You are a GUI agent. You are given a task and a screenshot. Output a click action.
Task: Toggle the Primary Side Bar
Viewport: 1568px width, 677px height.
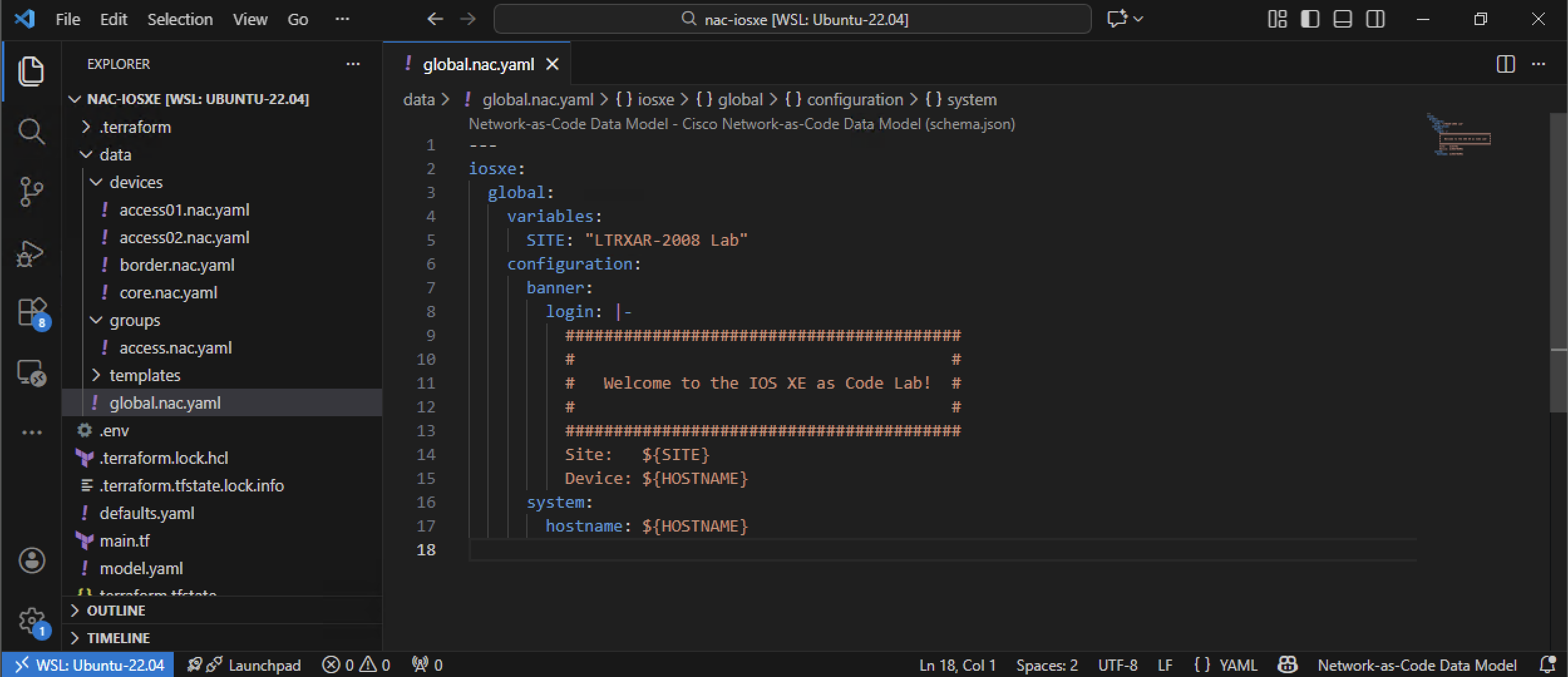coord(1310,19)
